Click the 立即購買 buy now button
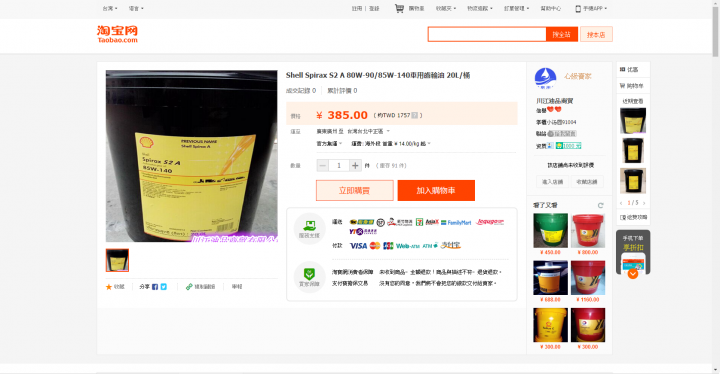The image size is (720, 374). click(354, 190)
